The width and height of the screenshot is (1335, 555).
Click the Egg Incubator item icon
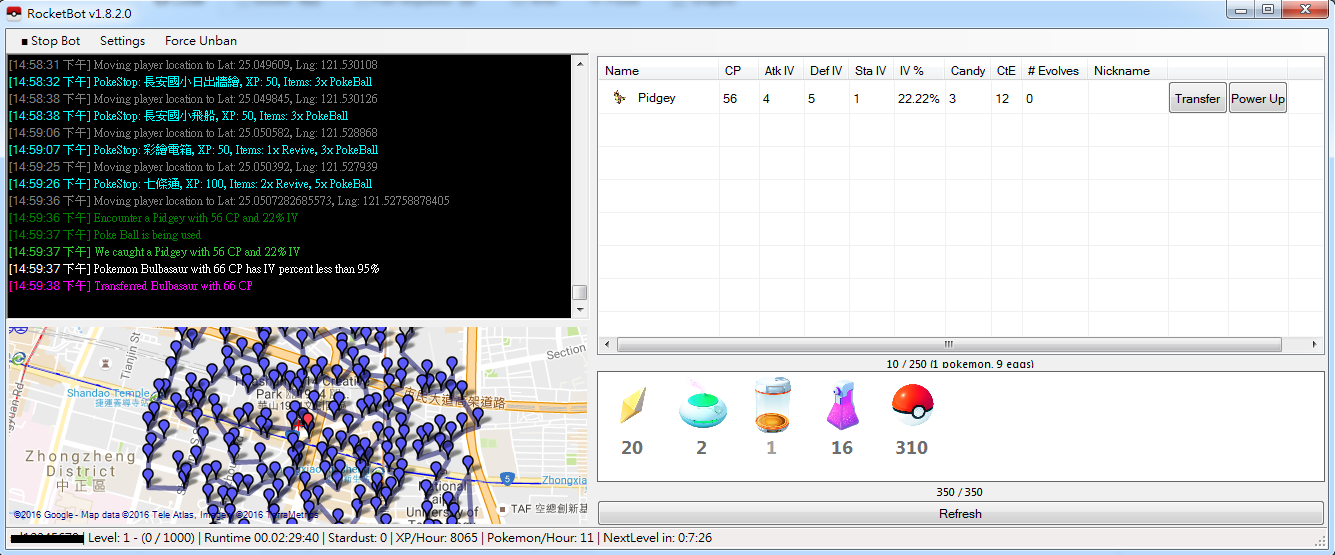point(772,404)
